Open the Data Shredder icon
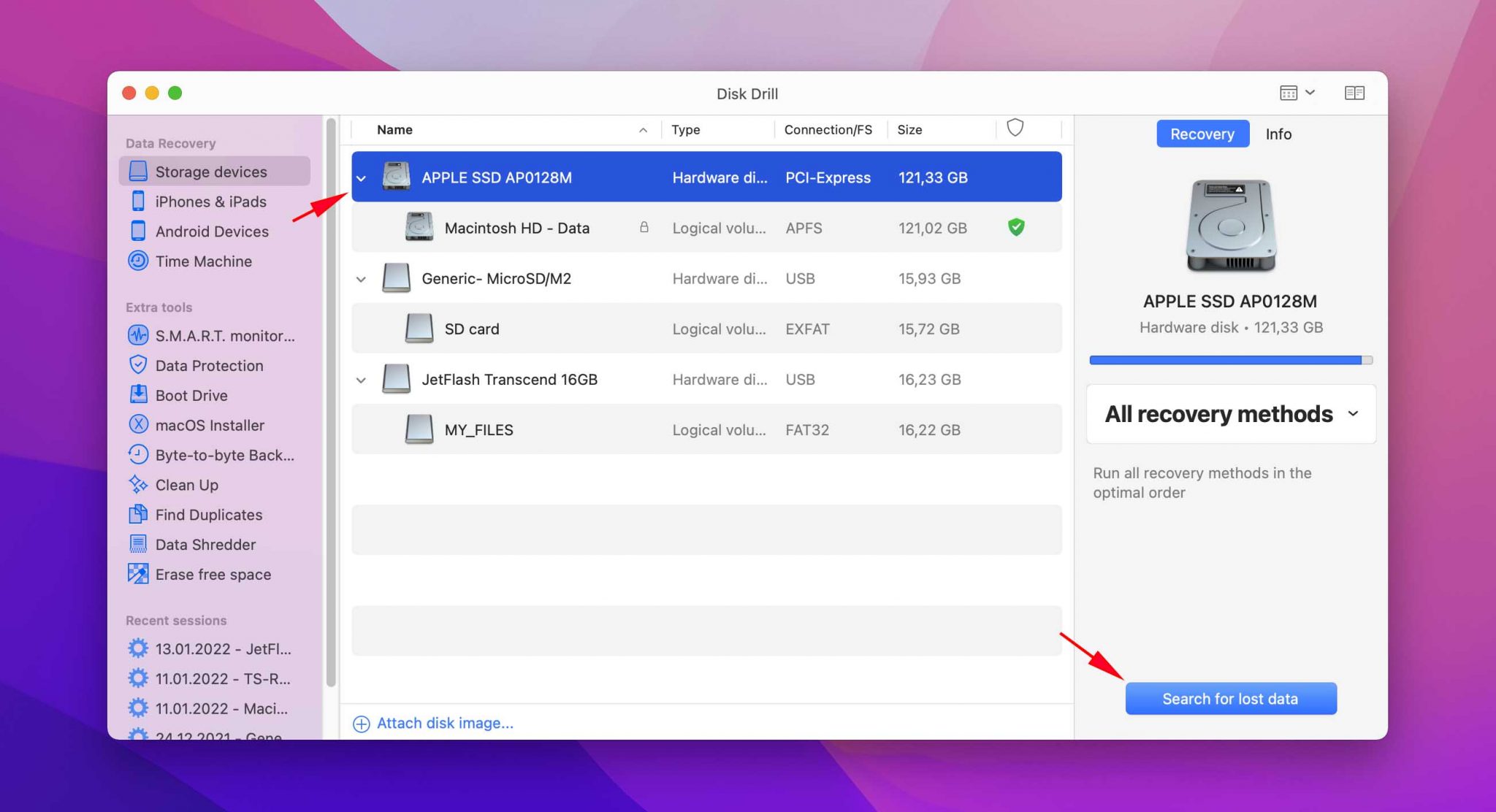 [x=138, y=544]
